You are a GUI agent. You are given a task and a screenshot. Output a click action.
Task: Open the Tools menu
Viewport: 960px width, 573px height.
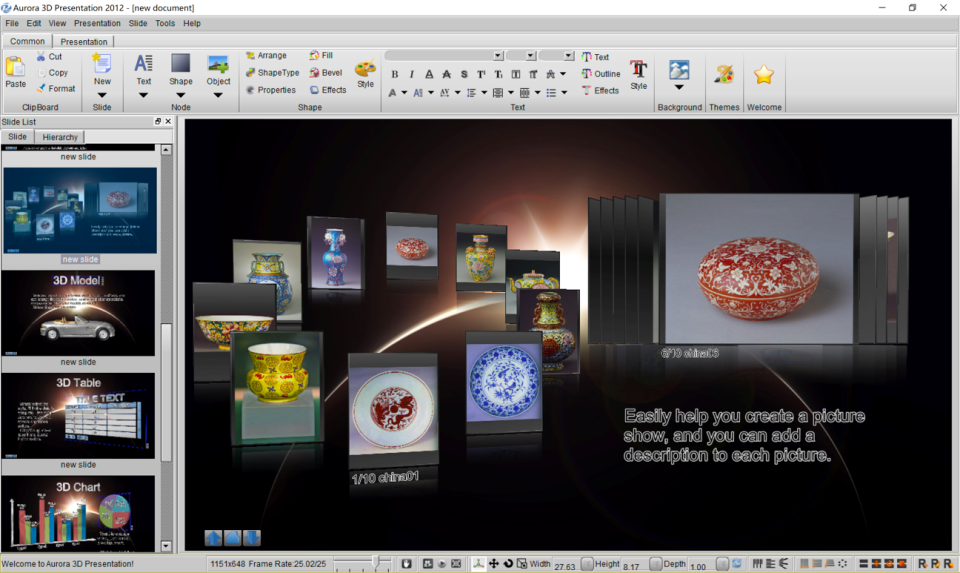click(x=165, y=23)
